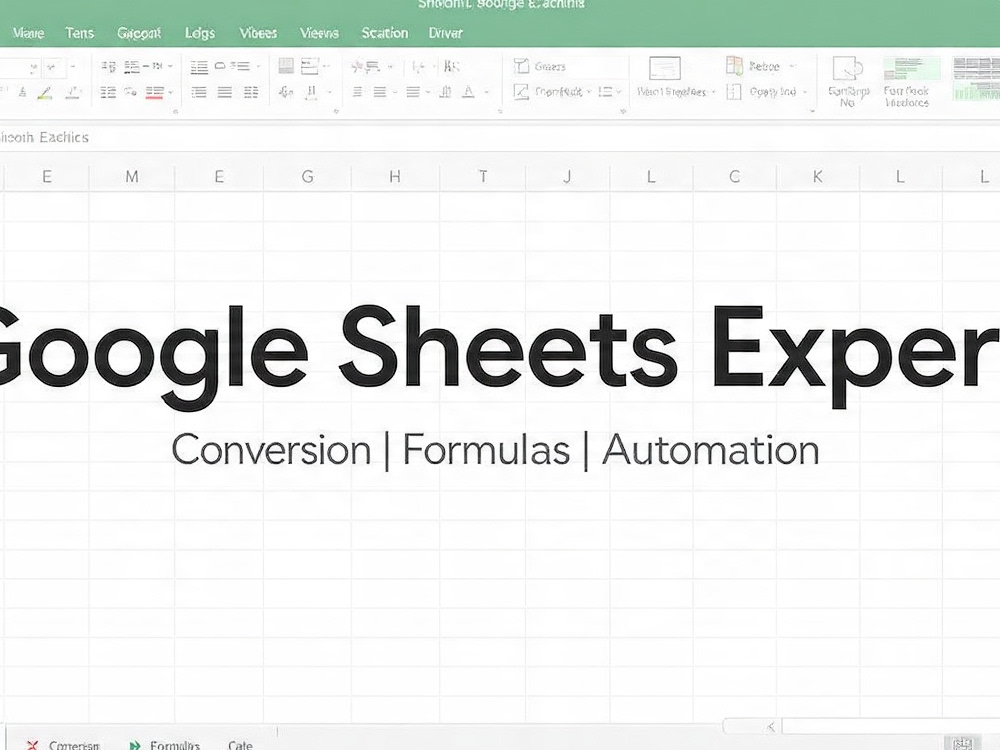This screenshot has width=1000, height=750.
Task: Click the large sheet icon above Wein I Sngelaes
Action: (x=665, y=68)
